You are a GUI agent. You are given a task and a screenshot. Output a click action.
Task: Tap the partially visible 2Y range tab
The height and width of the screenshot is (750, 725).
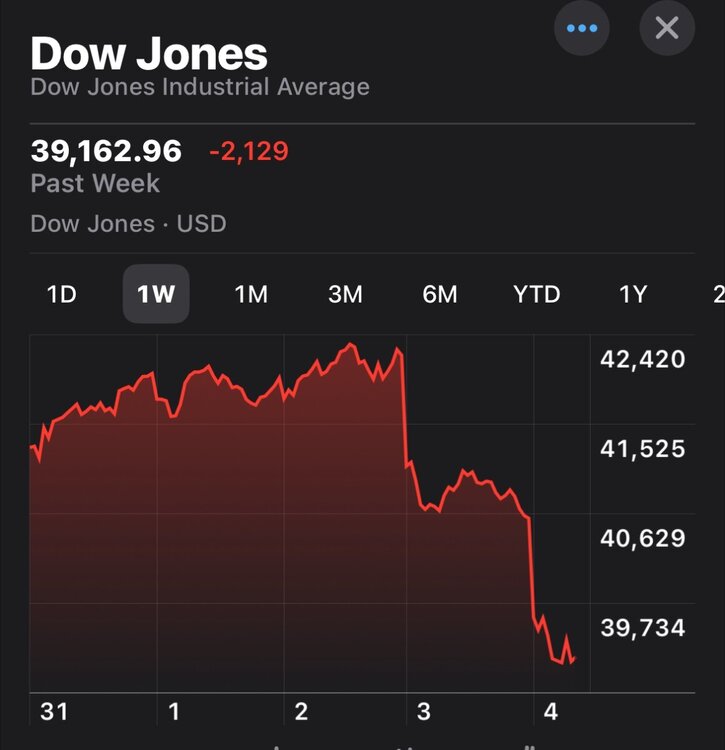tap(718, 294)
